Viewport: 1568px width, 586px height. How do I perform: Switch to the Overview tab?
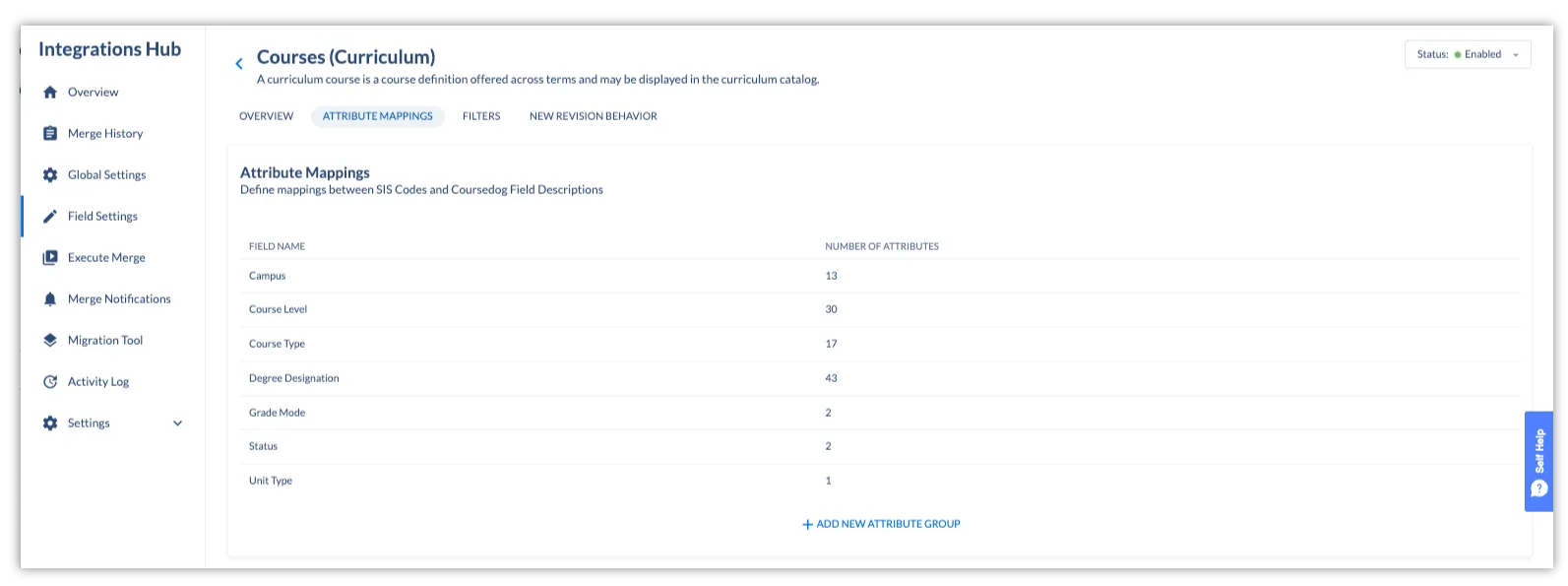266,116
